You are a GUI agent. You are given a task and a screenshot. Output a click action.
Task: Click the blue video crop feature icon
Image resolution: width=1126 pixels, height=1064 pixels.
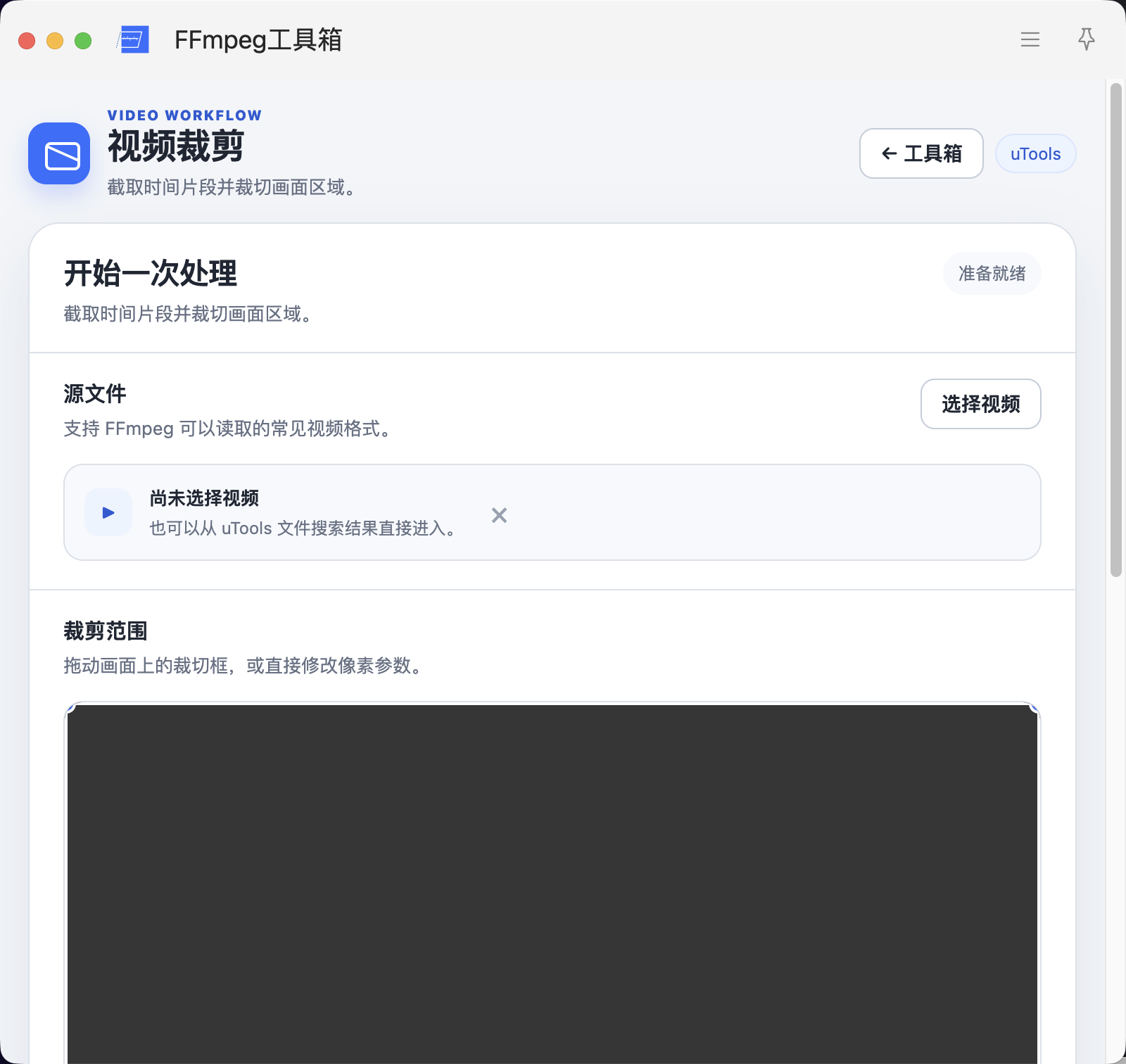click(x=59, y=153)
